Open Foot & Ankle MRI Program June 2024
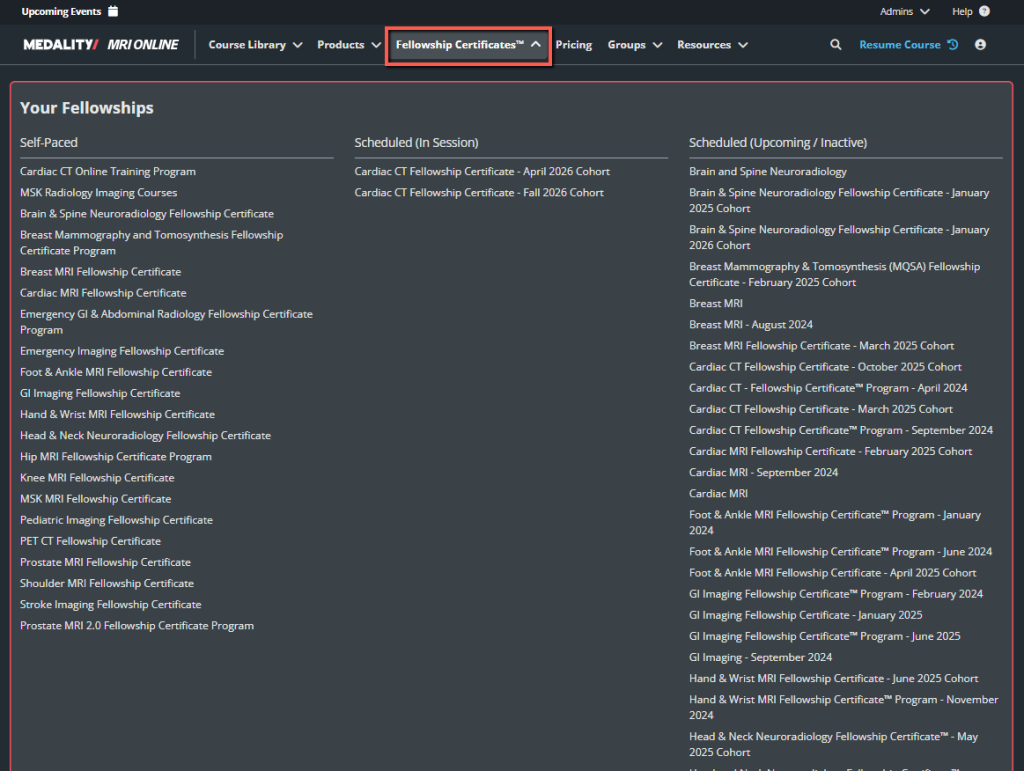 pos(840,552)
